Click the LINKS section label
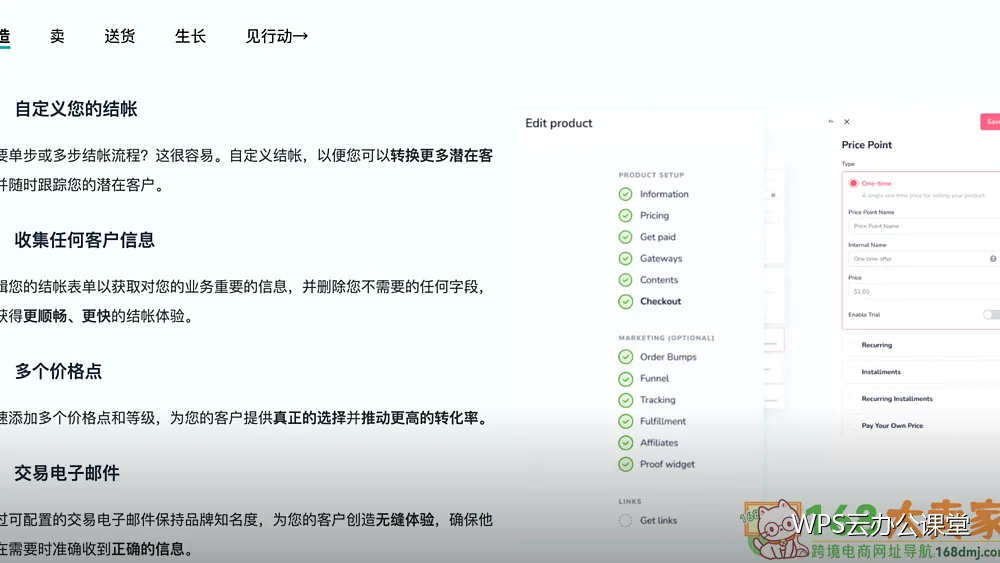Screen dimensions: 1000x563 [x=629, y=502]
